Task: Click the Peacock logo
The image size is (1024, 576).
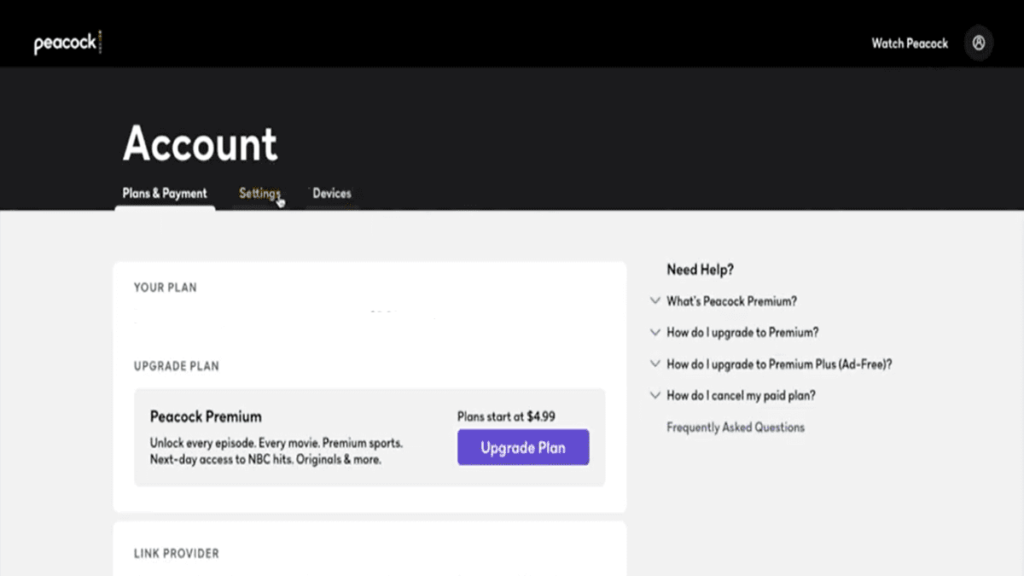Action: point(67,44)
